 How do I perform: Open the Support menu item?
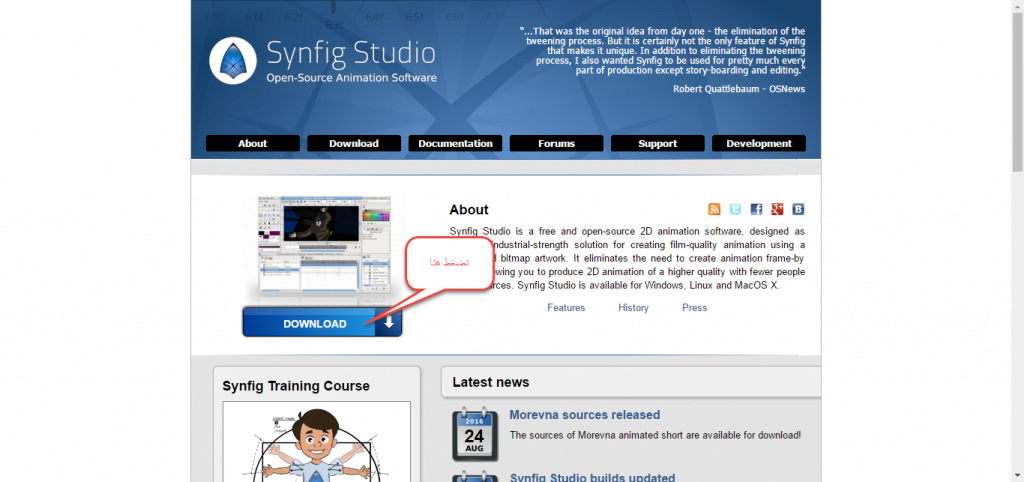point(658,144)
